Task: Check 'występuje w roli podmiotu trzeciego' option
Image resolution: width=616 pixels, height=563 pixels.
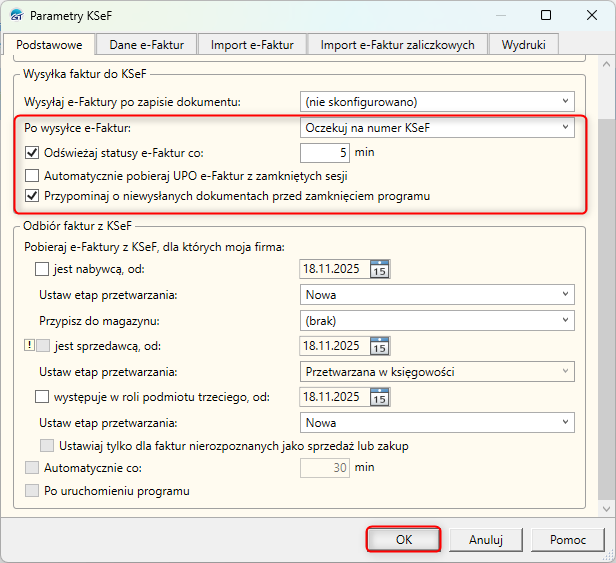Action: coord(42,398)
